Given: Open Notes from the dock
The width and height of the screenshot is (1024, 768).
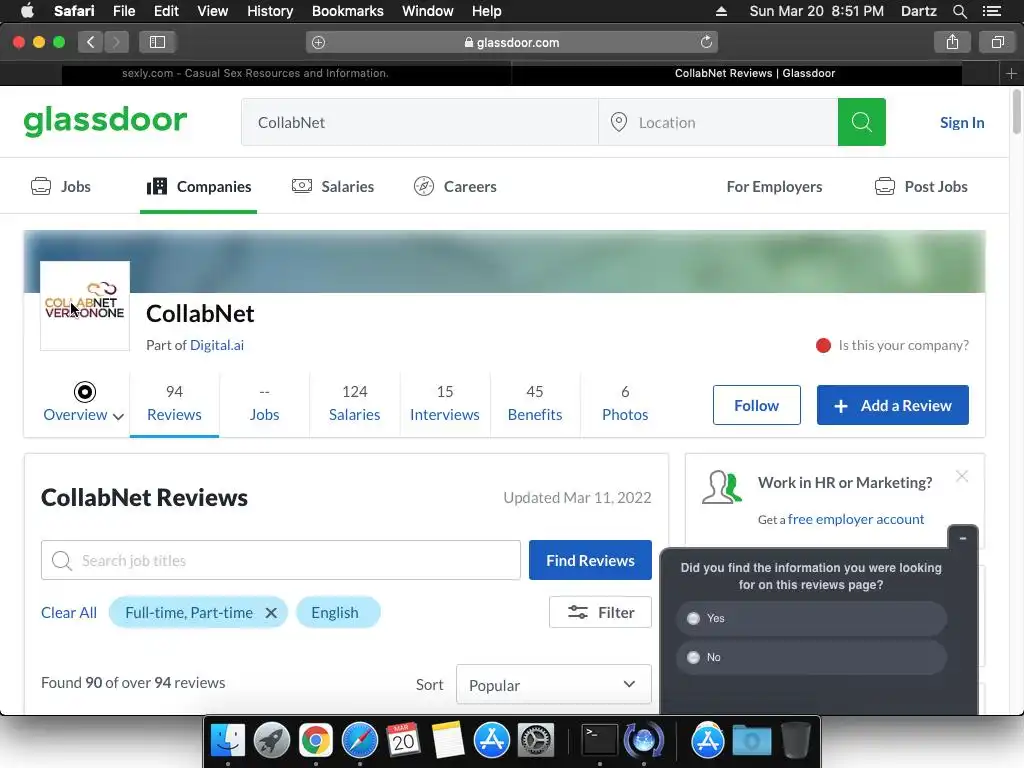Looking at the screenshot, I should click(447, 741).
